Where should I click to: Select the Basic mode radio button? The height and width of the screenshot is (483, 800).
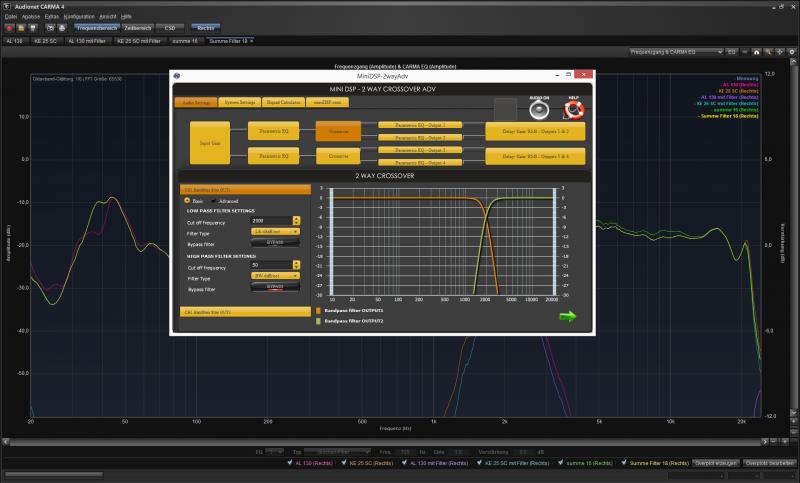tap(187, 200)
